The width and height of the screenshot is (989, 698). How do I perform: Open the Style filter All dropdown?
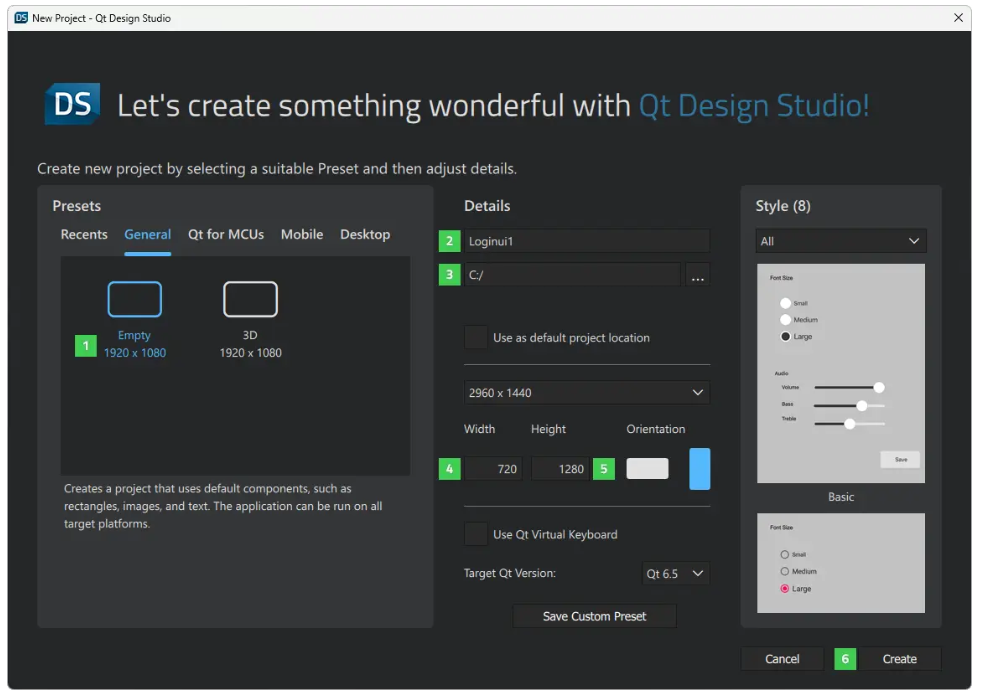point(841,241)
